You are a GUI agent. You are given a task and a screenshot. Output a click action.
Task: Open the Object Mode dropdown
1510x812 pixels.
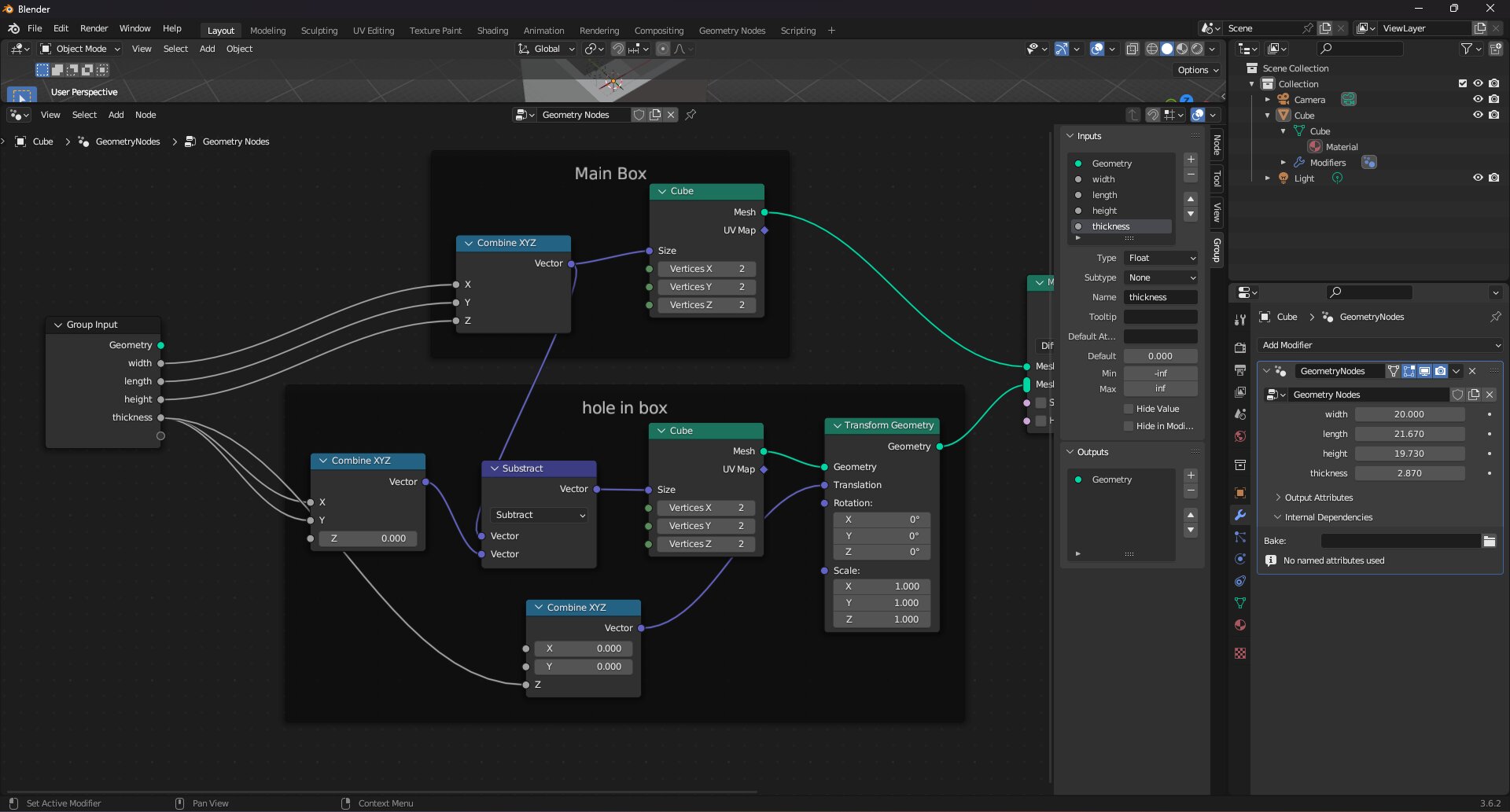click(80, 49)
